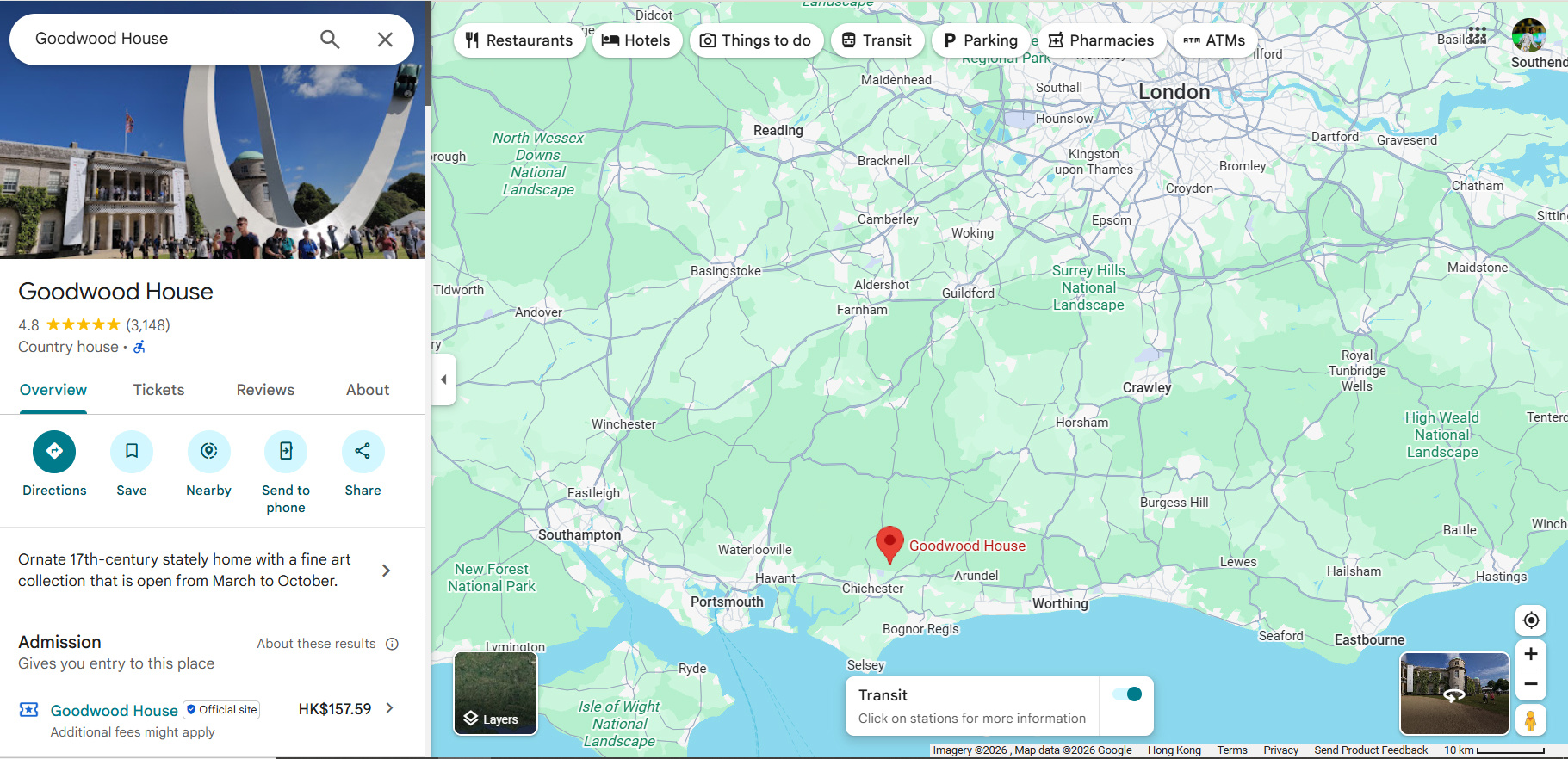Click Send Product Feedback link
Viewport: 1568px width, 759px height.
(x=1371, y=750)
